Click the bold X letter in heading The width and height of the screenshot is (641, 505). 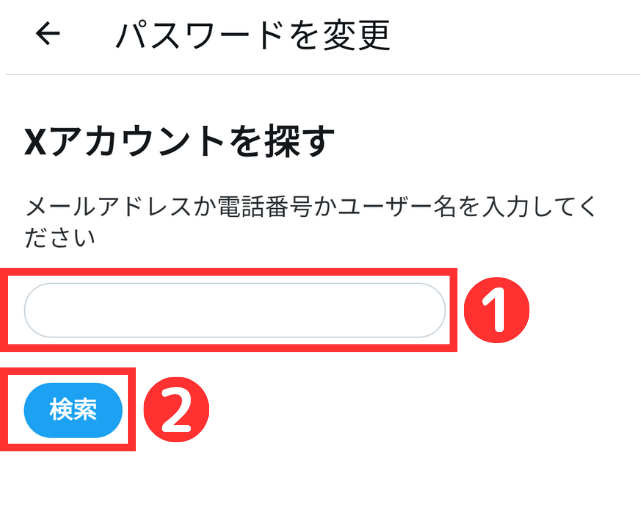click(36, 142)
